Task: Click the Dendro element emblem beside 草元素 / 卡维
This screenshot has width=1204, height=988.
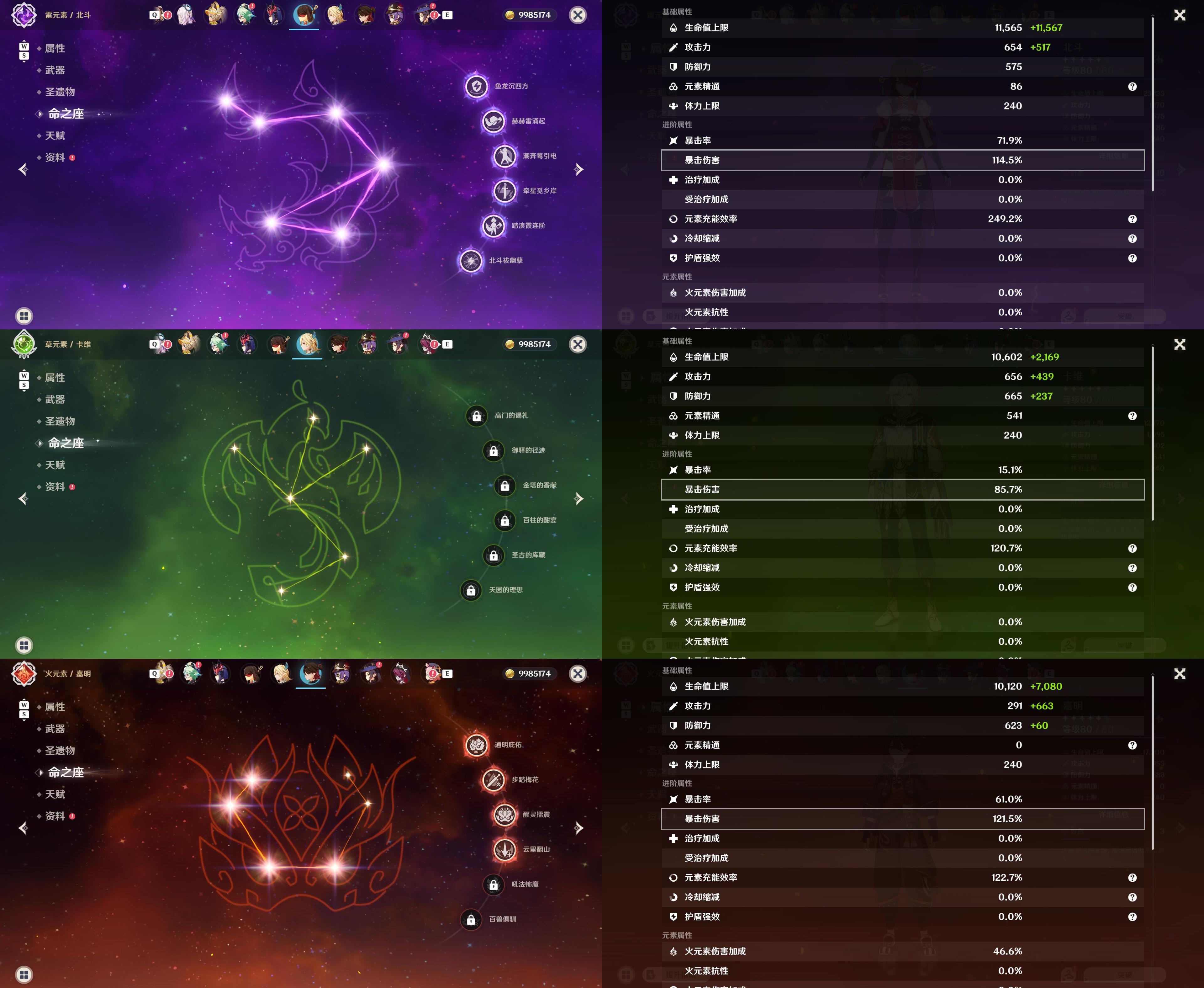Action: (24, 344)
